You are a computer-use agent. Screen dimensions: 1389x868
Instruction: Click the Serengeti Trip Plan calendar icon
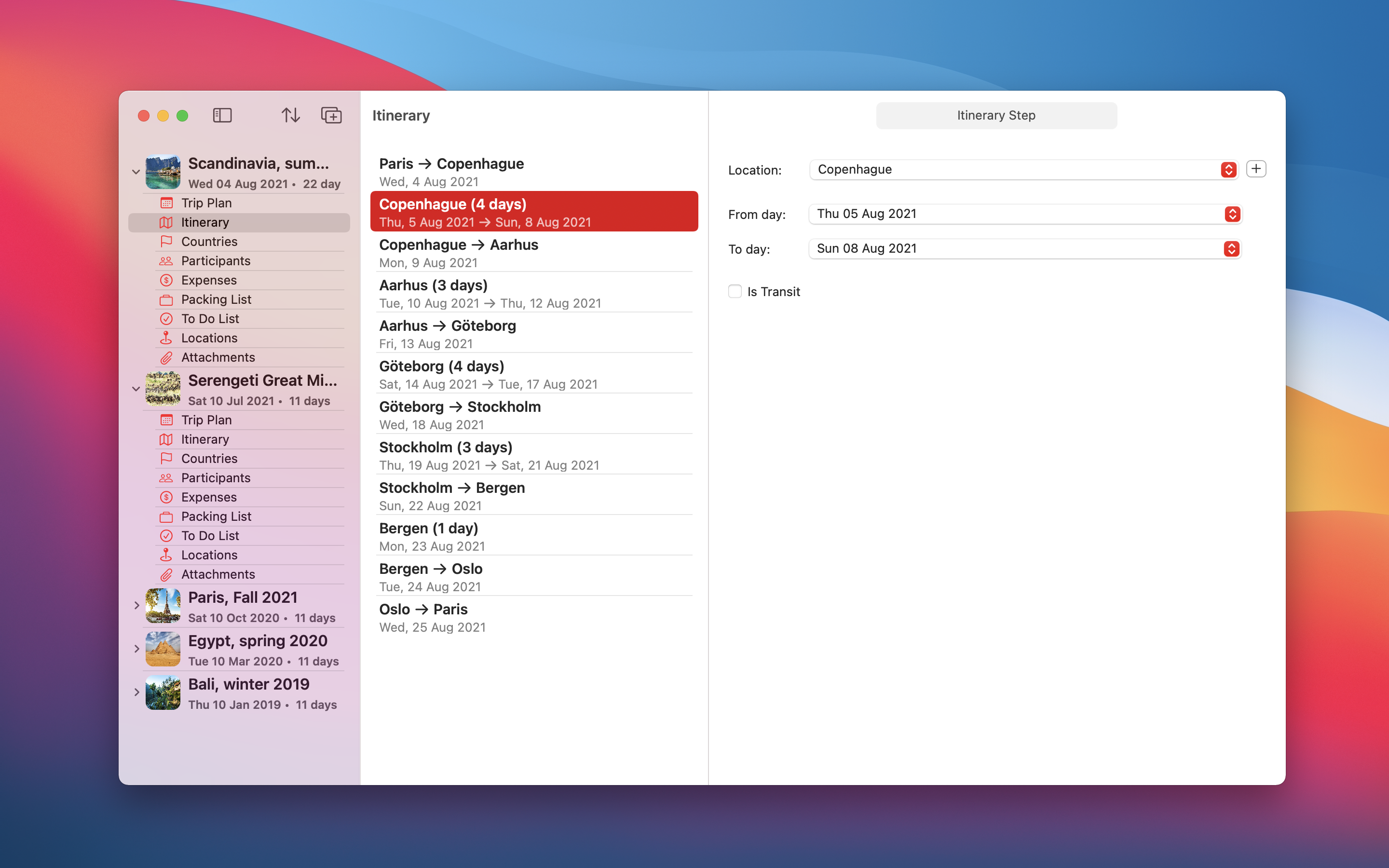(x=166, y=420)
